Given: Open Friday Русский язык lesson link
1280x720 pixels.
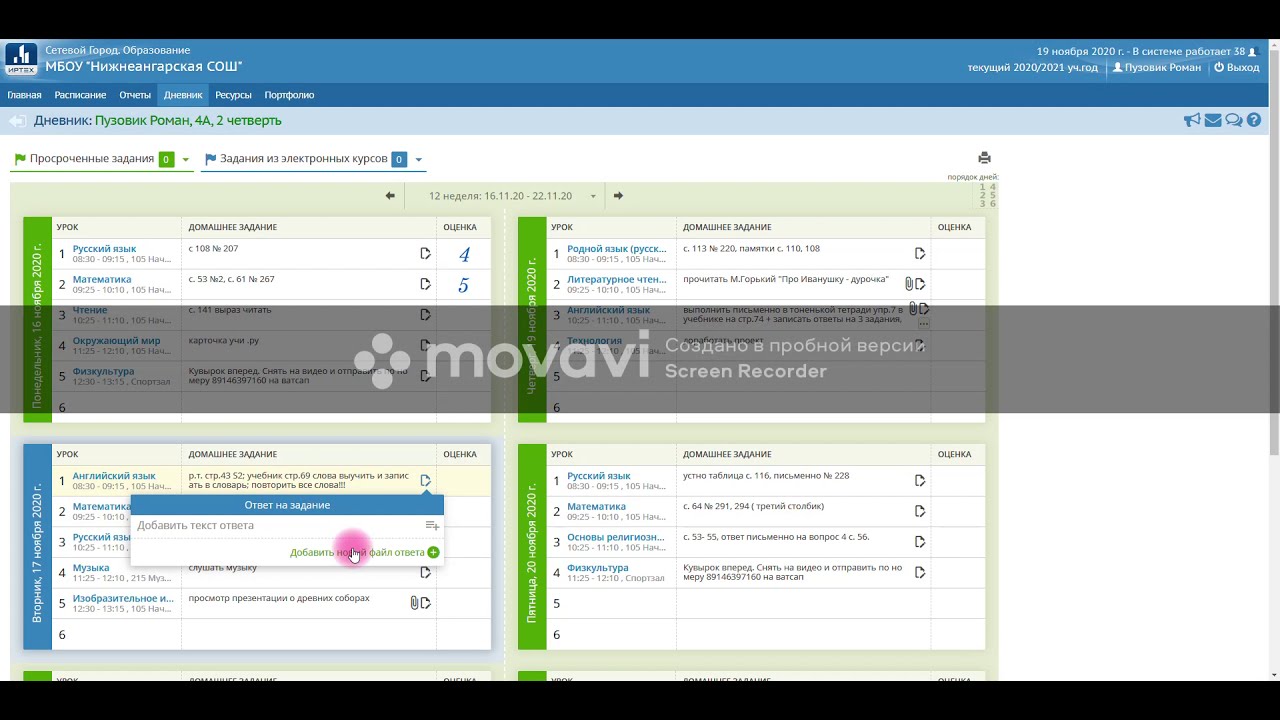Looking at the screenshot, I should [x=599, y=476].
